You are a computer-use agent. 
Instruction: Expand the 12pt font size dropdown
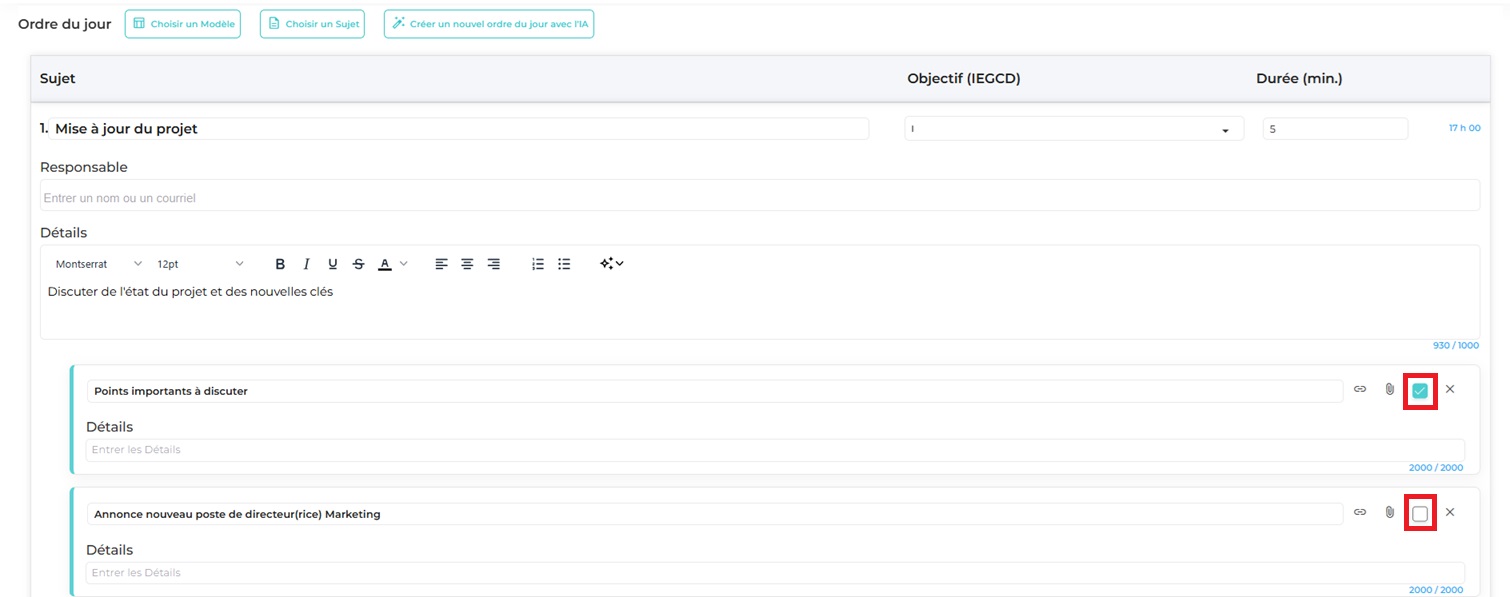click(x=200, y=264)
